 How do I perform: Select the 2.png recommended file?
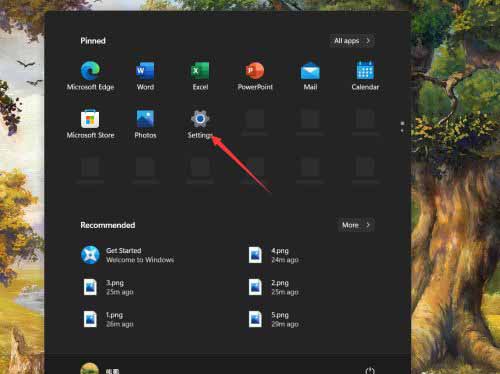(274, 287)
